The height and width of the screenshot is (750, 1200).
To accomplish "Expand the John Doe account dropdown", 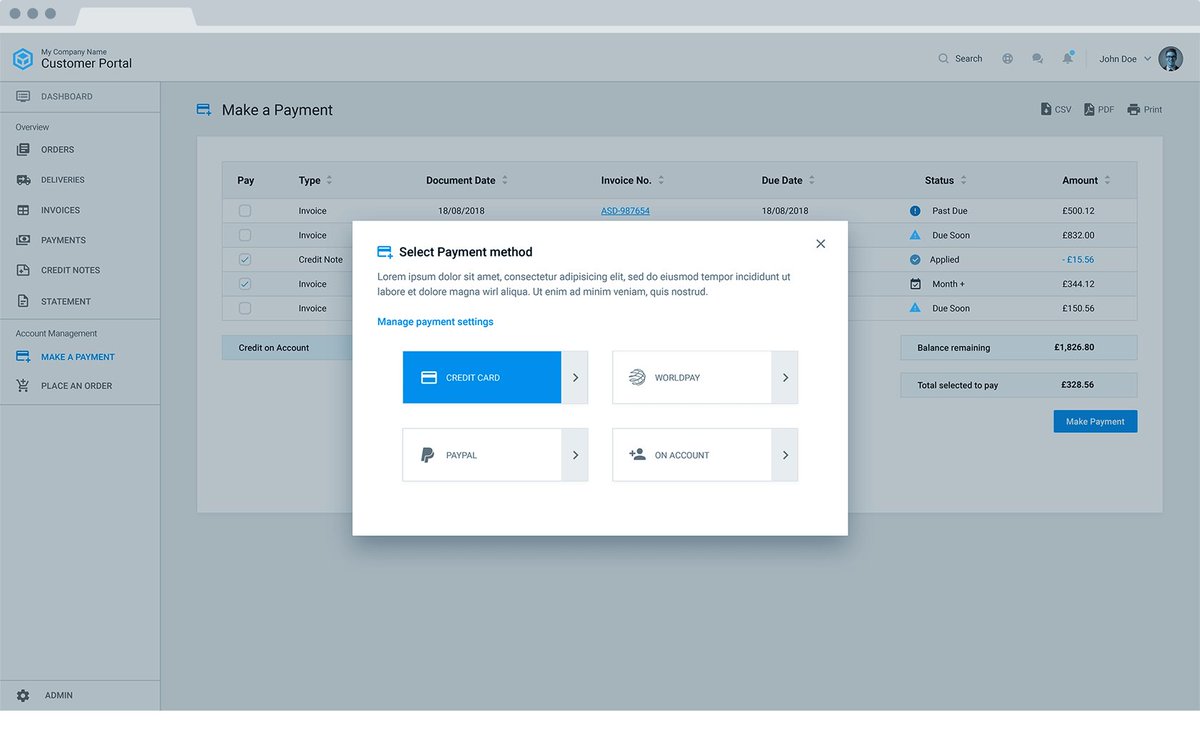I will 1122,58.
